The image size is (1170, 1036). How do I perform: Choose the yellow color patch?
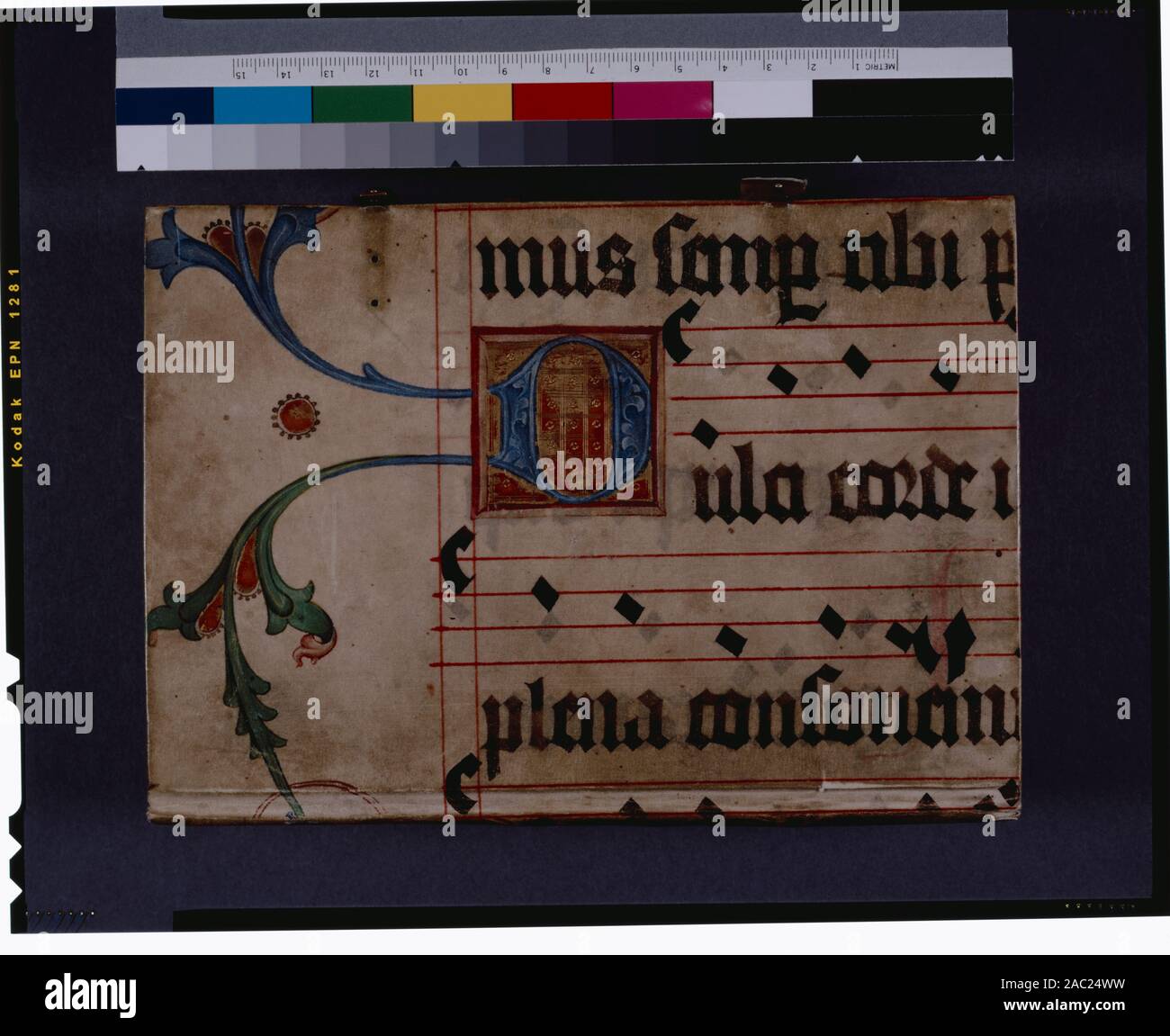[x=463, y=100]
